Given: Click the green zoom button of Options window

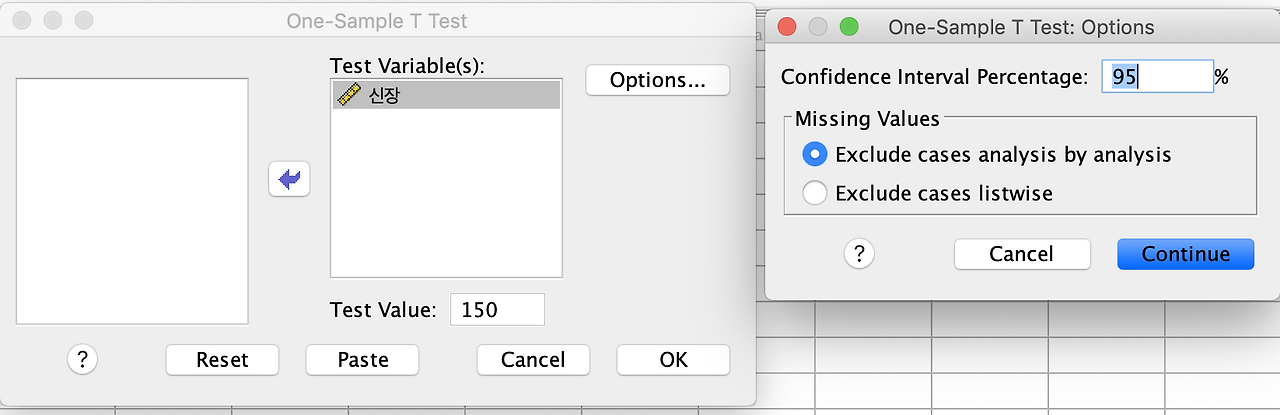Looking at the screenshot, I should click(x=849, y=27).
